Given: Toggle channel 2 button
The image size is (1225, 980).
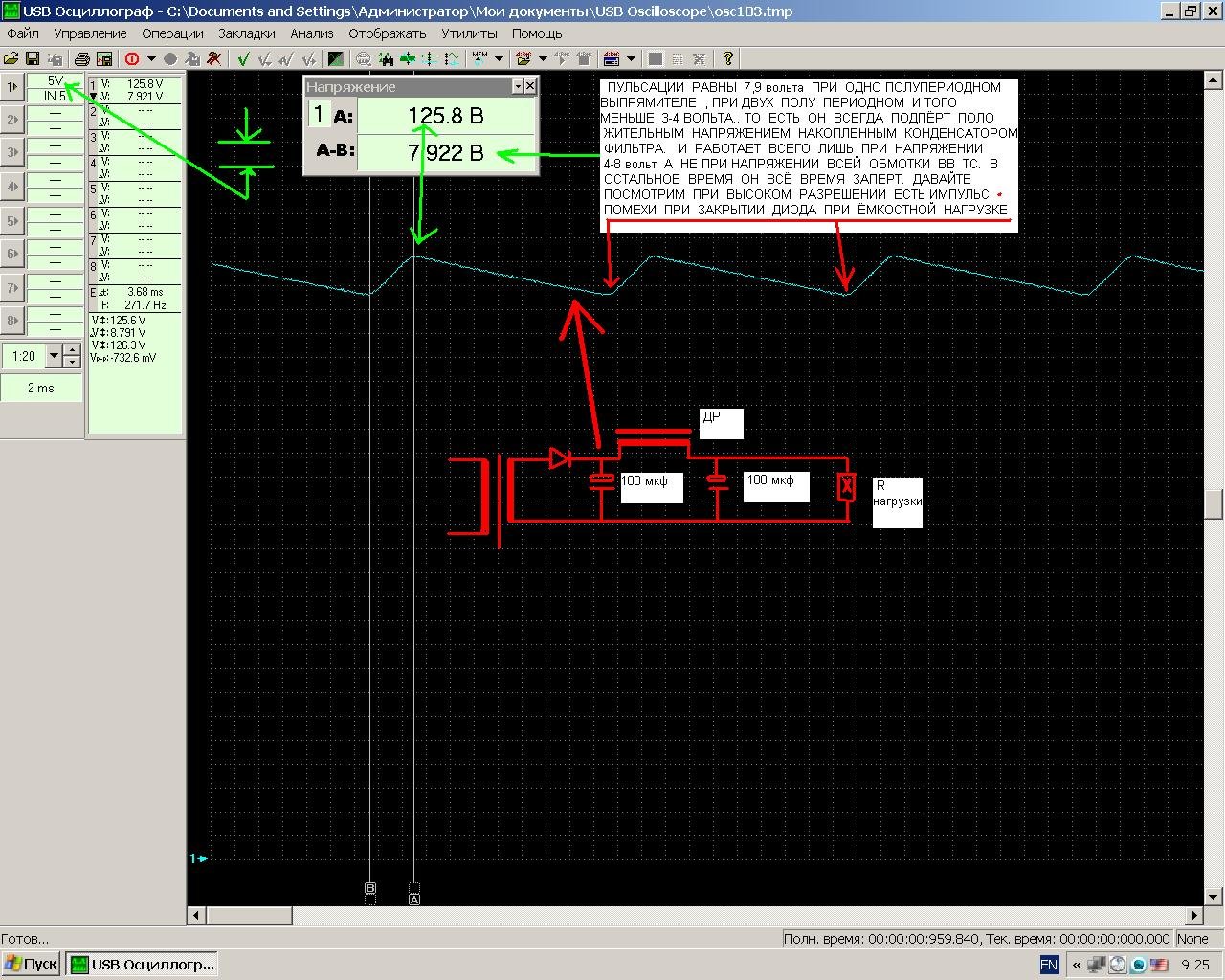Looking at the screenshot, I should [12, 120].
